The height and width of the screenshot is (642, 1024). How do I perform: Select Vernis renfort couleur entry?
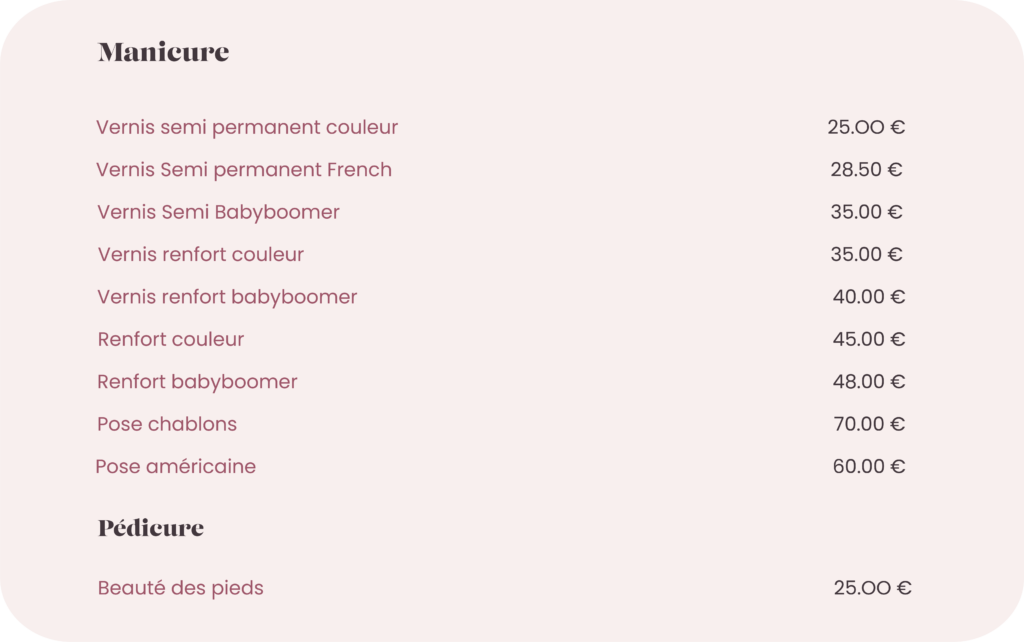(x=200, y=255)
